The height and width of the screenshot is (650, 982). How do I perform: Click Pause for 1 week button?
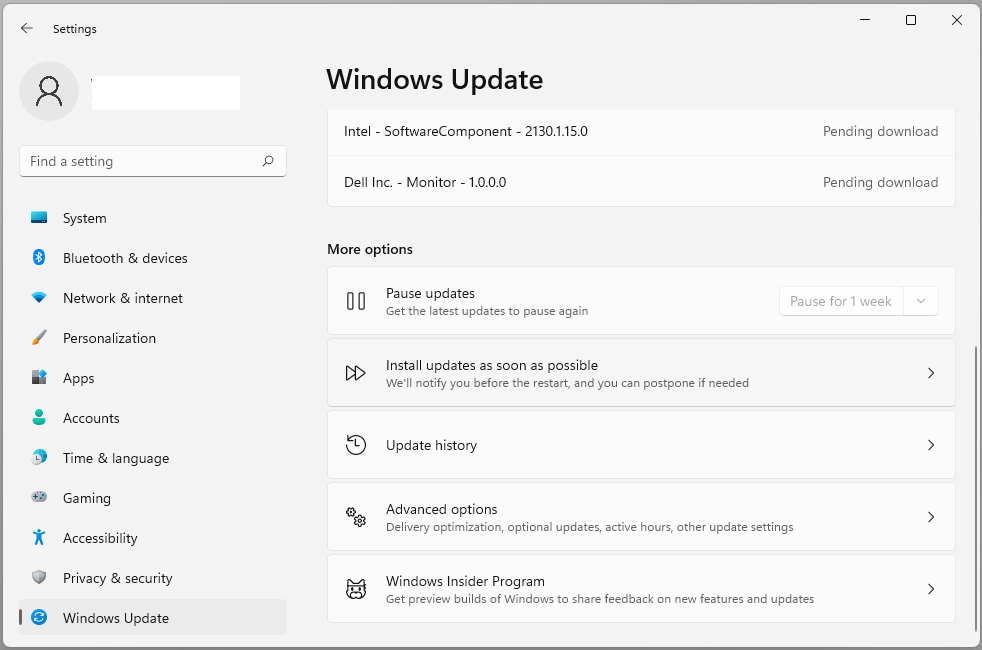point(840,301)
